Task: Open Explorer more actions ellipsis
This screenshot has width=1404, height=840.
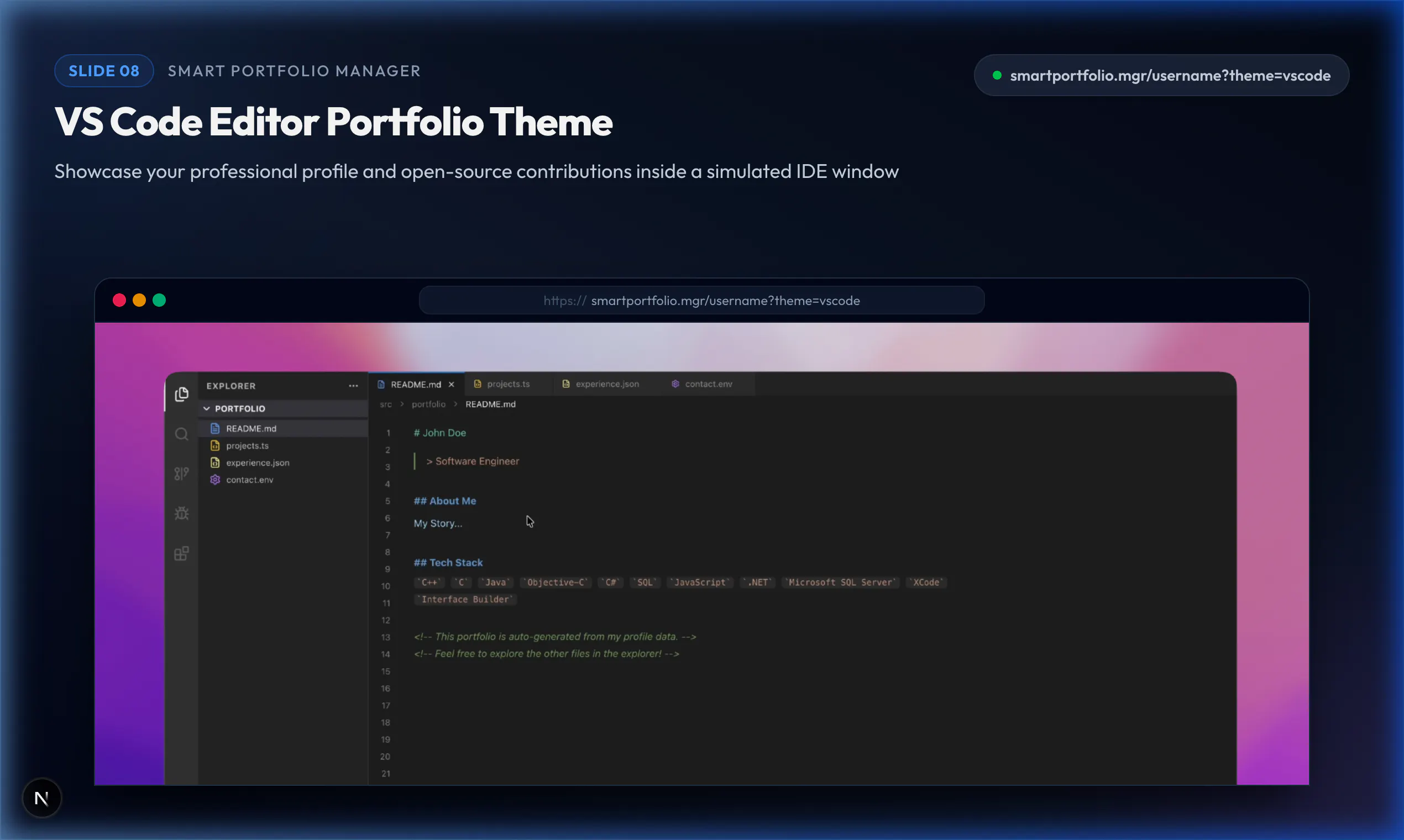Action: tap(353, 386)
